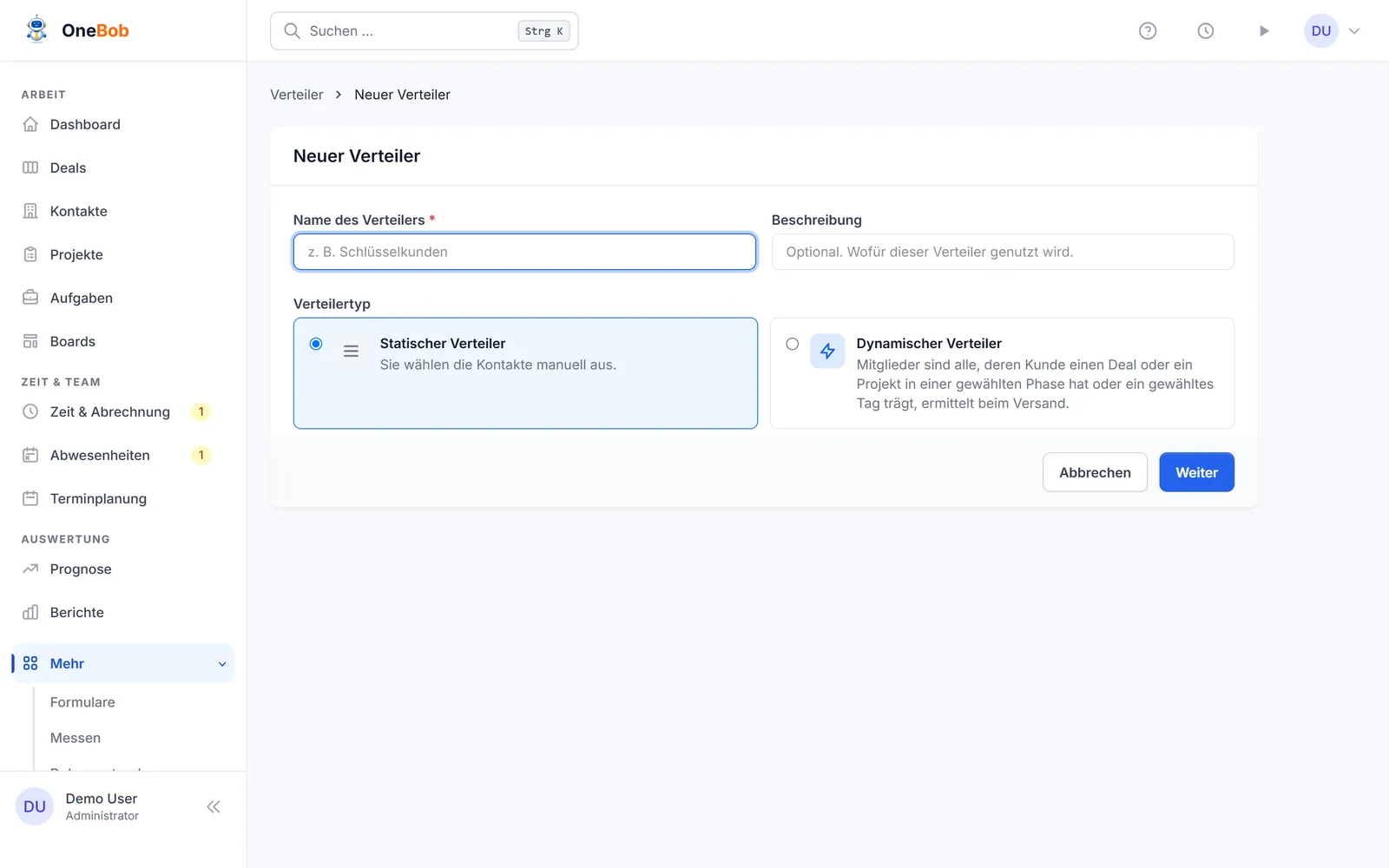Image resolution: width=1389 pixels, height=868 pixels.
Task: Open the recent history clock icon
Action: tap(1206, 31)
